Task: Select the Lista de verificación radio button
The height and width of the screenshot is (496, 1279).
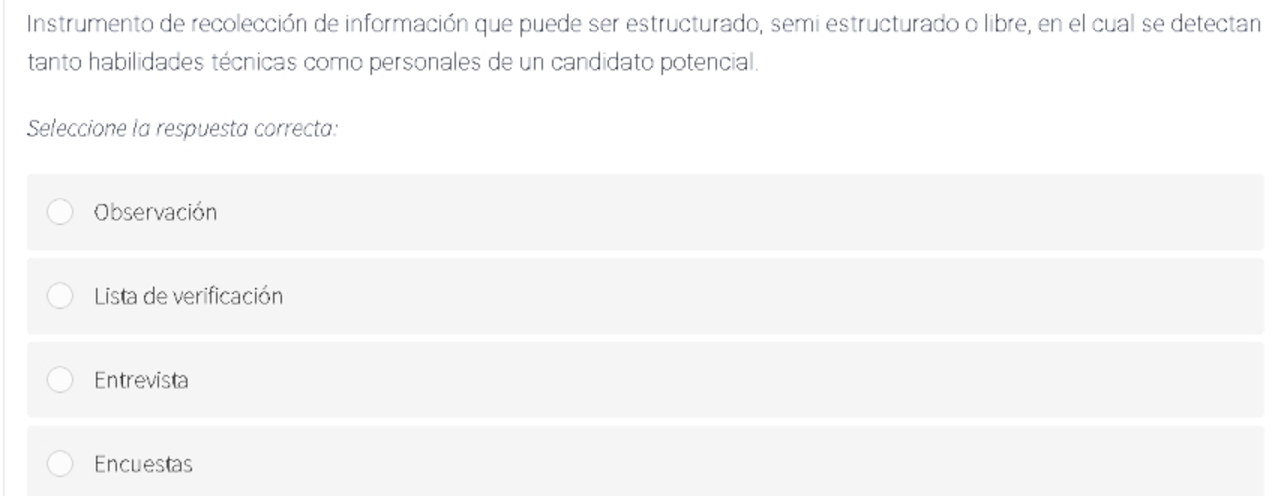Action: 61,297
